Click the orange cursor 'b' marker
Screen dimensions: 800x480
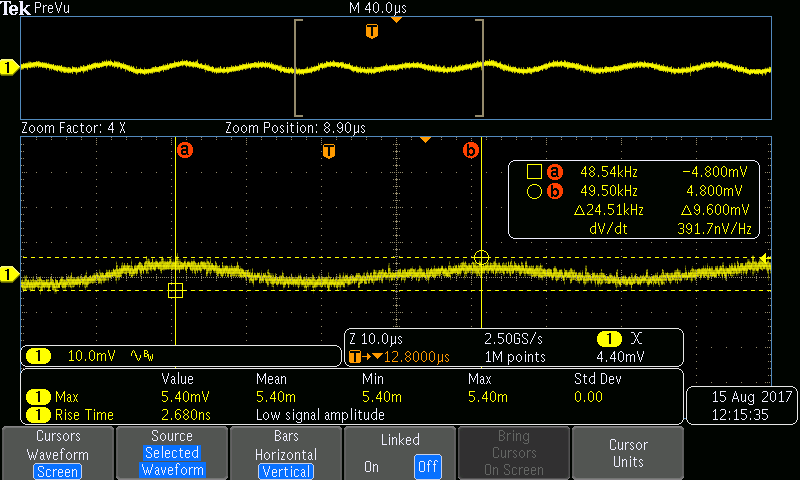[x=470, y=150]
